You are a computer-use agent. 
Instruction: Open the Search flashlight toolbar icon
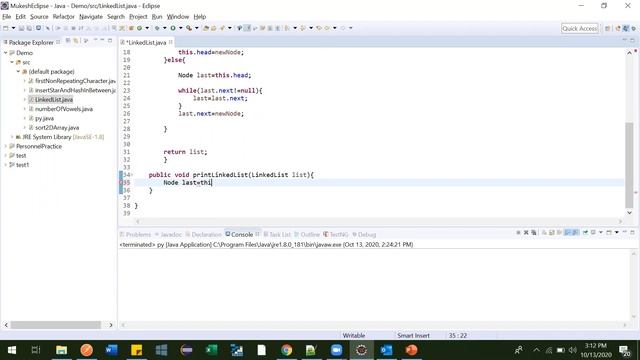click(222, 28)
